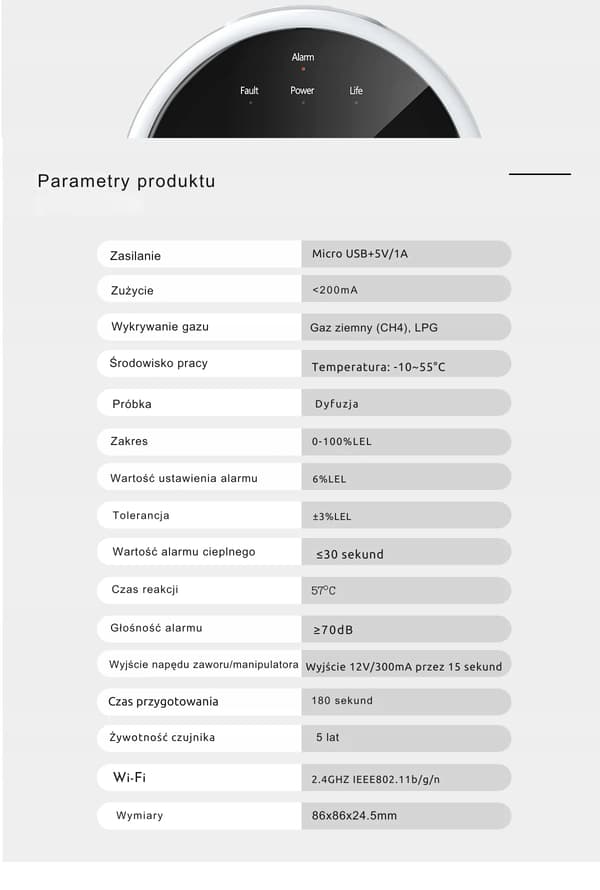Select the Żywotność czujnika label
Image resolution: width=600 pixels, height=890 pixels.
pyautogui.click(x=162, y=737)
